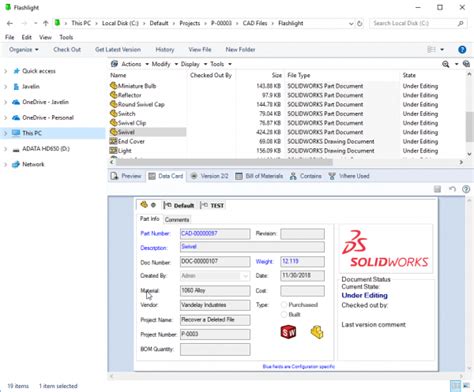Select the TEST configuration tab
The height and width of the screenshot is (392, 474).
tap(212, 205)
